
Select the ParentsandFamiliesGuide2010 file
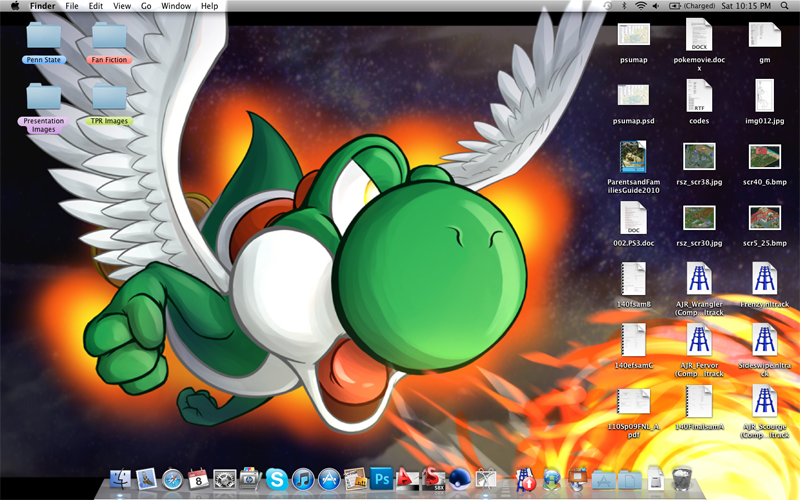[634, 167]
